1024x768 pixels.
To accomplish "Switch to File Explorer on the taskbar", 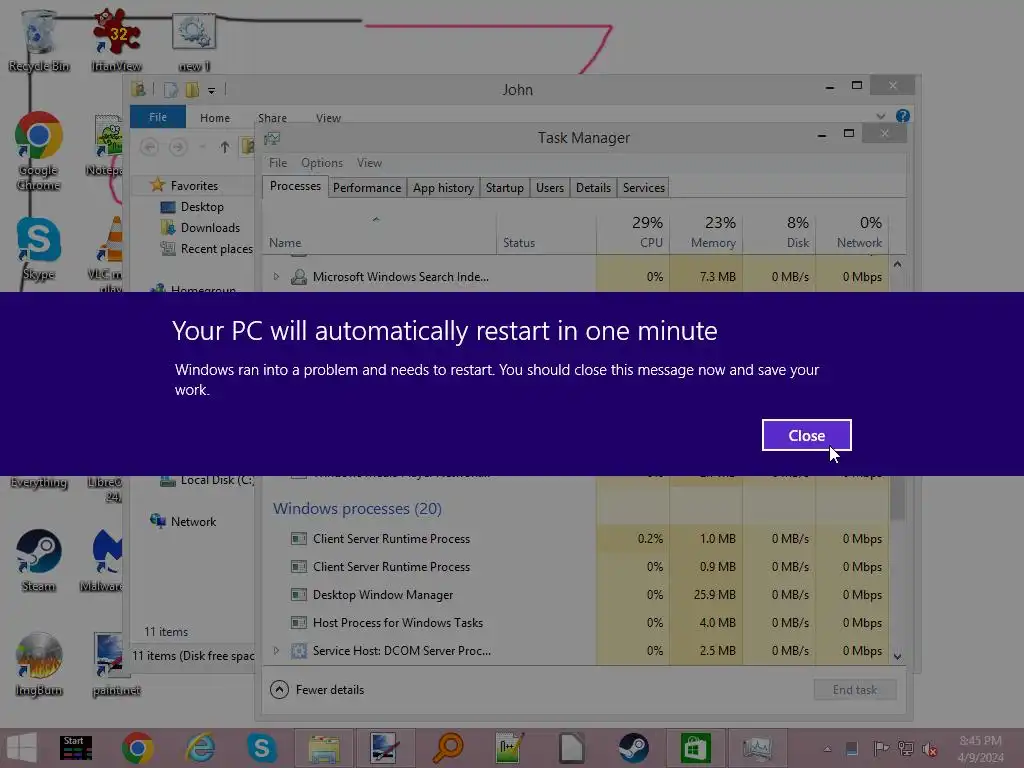I will tap(324, 748).
